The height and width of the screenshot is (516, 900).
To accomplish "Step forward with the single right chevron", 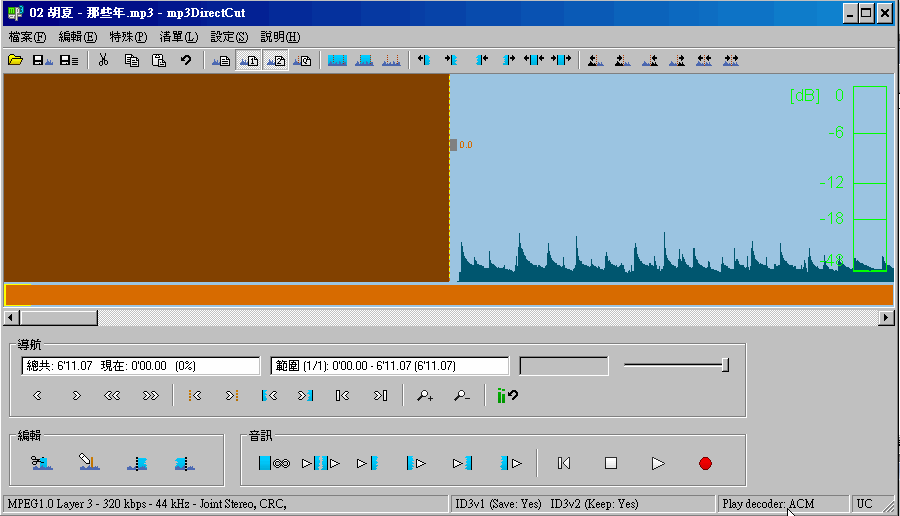I will (x=76, y=395).
